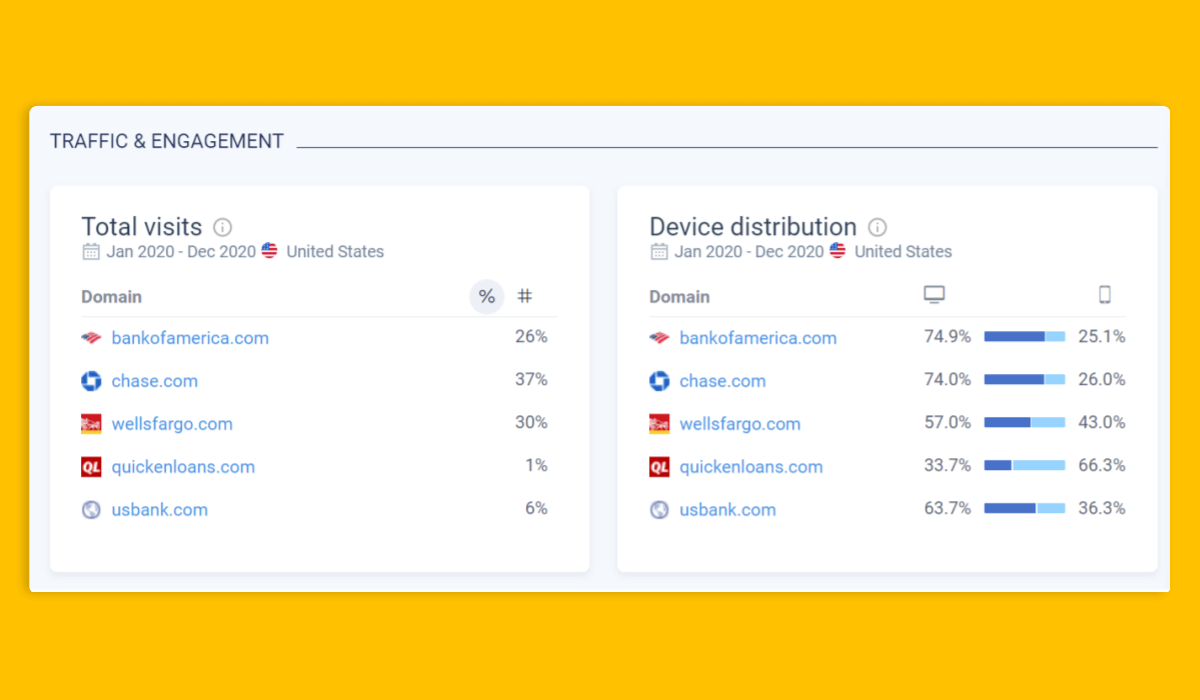Open wellsfargo.com link in Device distribution
The image size is (1200, 700).
[x=740, y=424]
